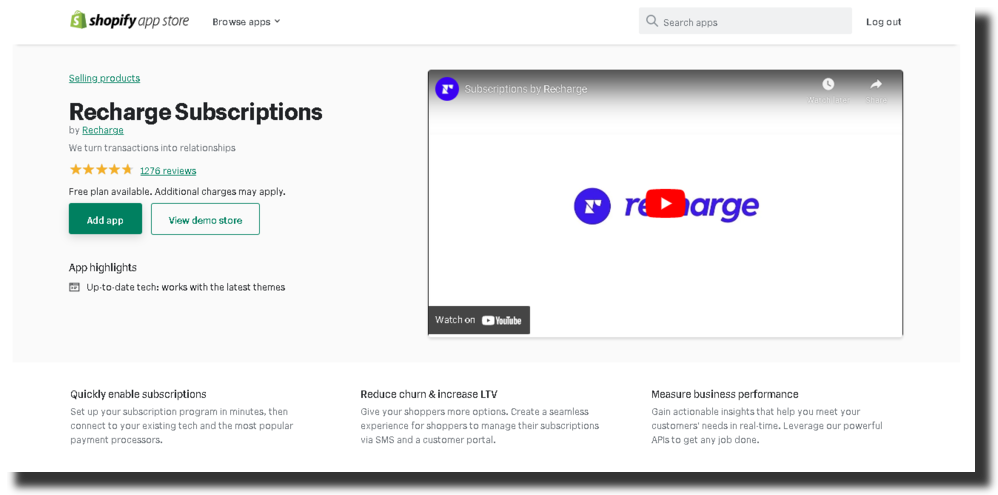
Task: Click "Quickly enable subscriptions" heading
Action: pos(138,394)
